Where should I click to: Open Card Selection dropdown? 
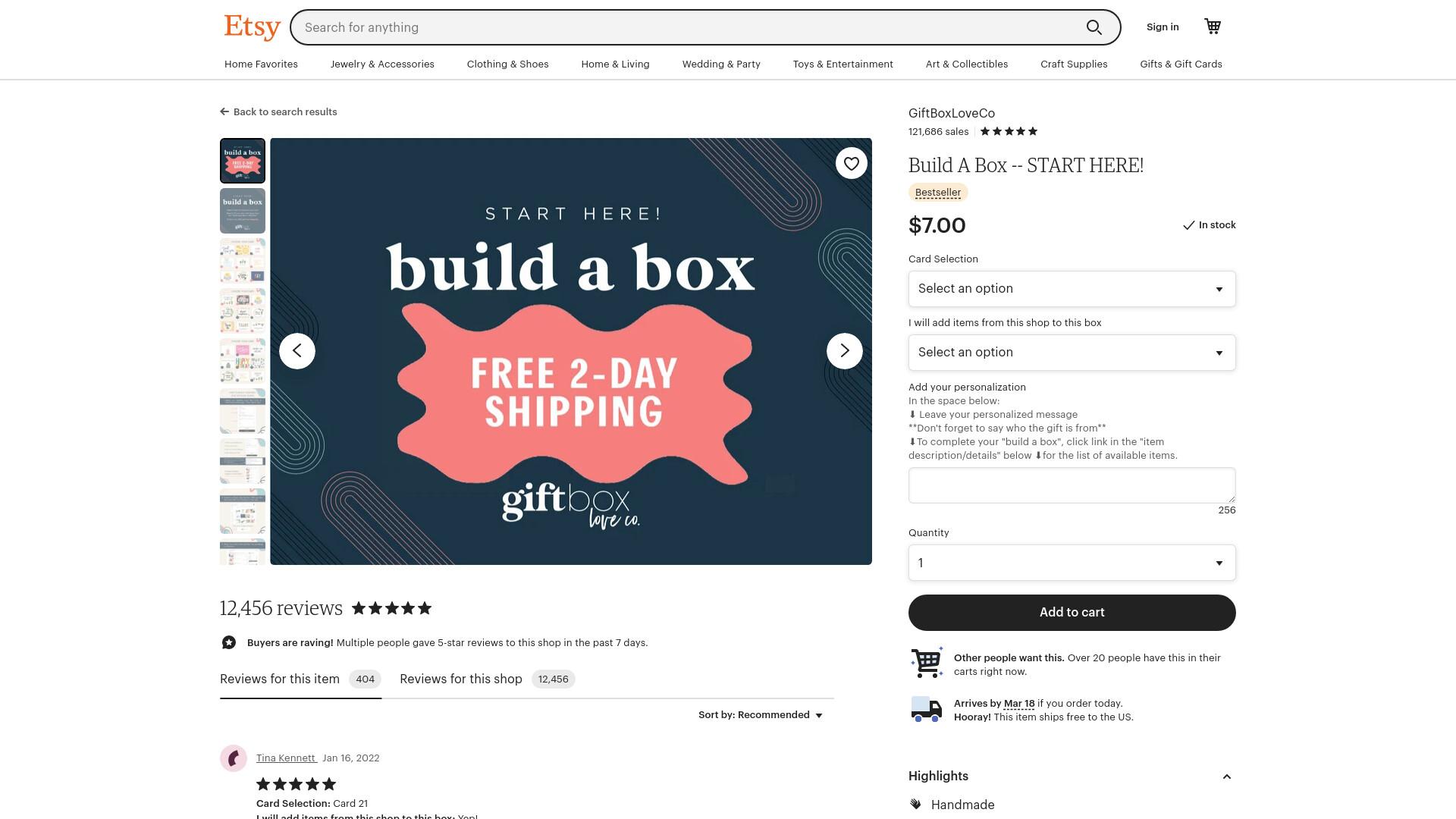pos(1072,289)
